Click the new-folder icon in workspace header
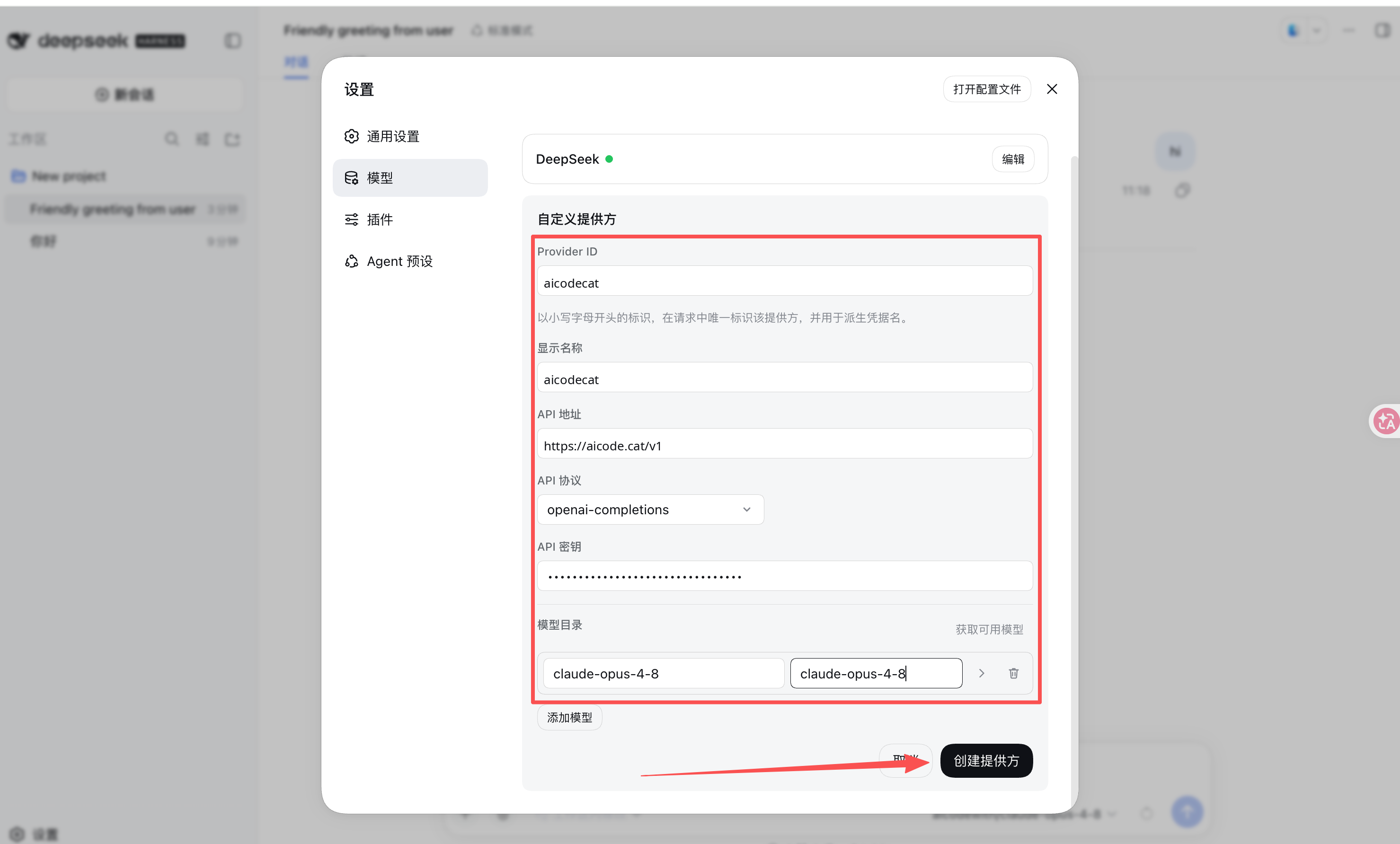 click(x=232, y=139)
